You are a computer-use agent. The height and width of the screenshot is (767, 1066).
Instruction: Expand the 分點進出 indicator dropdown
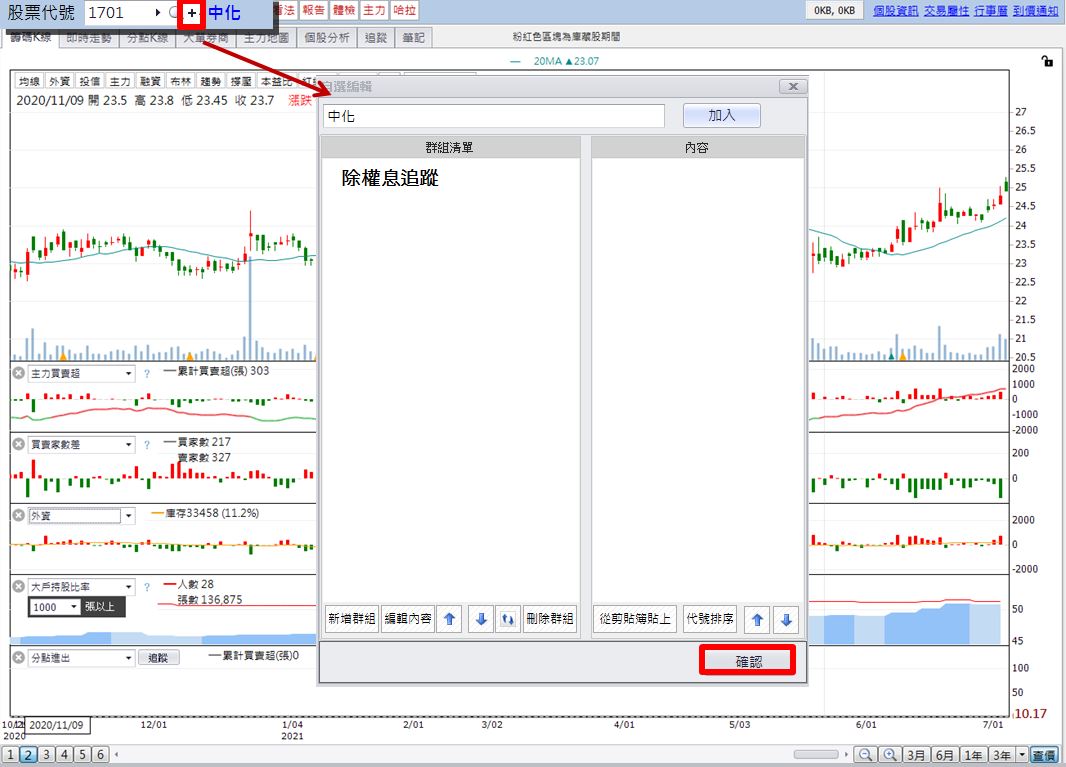(x=81, y=658)
